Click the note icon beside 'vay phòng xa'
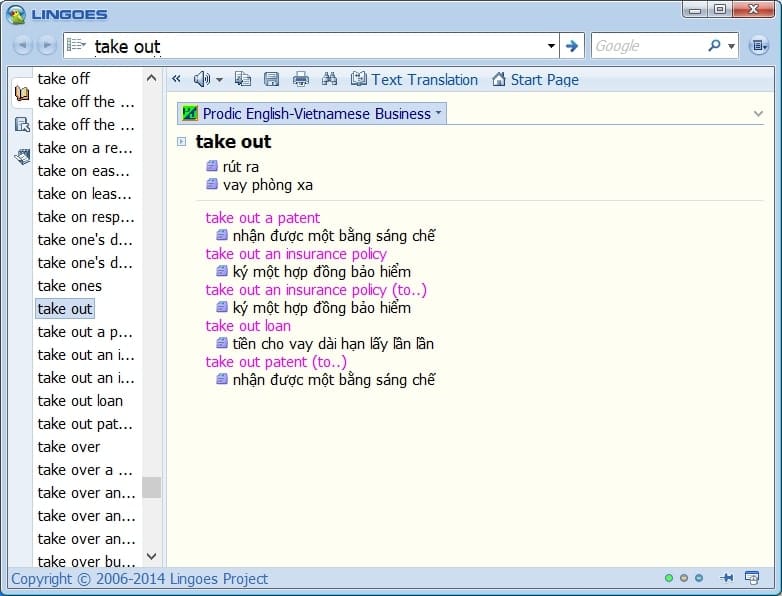This screenshot has width=782, height=596. (x=212, y=184)
